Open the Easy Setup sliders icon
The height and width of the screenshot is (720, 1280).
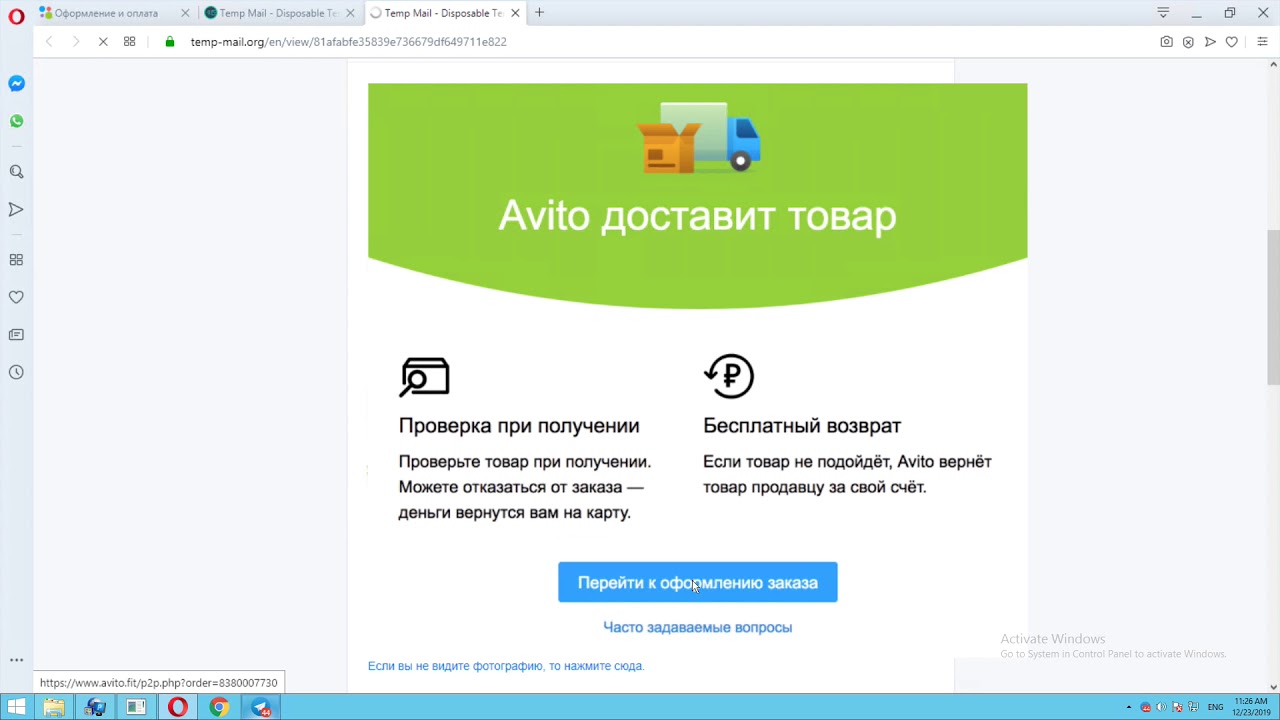1262,42
